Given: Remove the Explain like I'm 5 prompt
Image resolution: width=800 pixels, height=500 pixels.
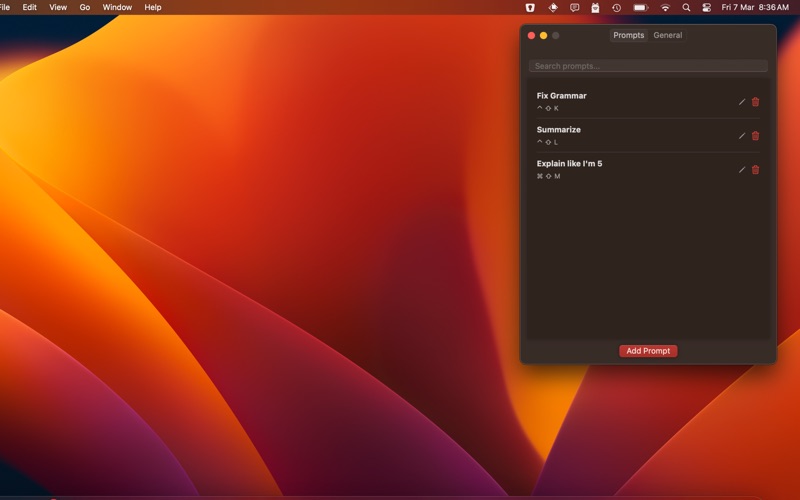Looking at the screenshot, I should tap(756, 170).
